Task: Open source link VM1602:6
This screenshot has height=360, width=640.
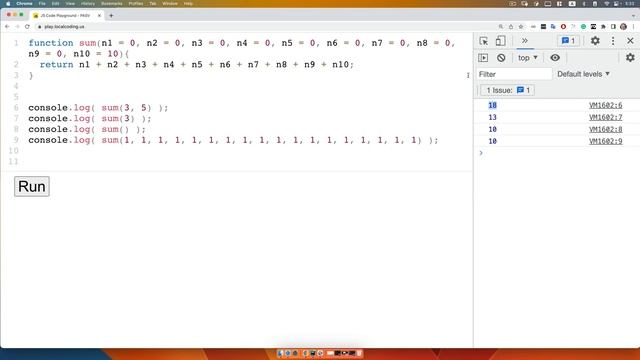Action: point(606,105)
